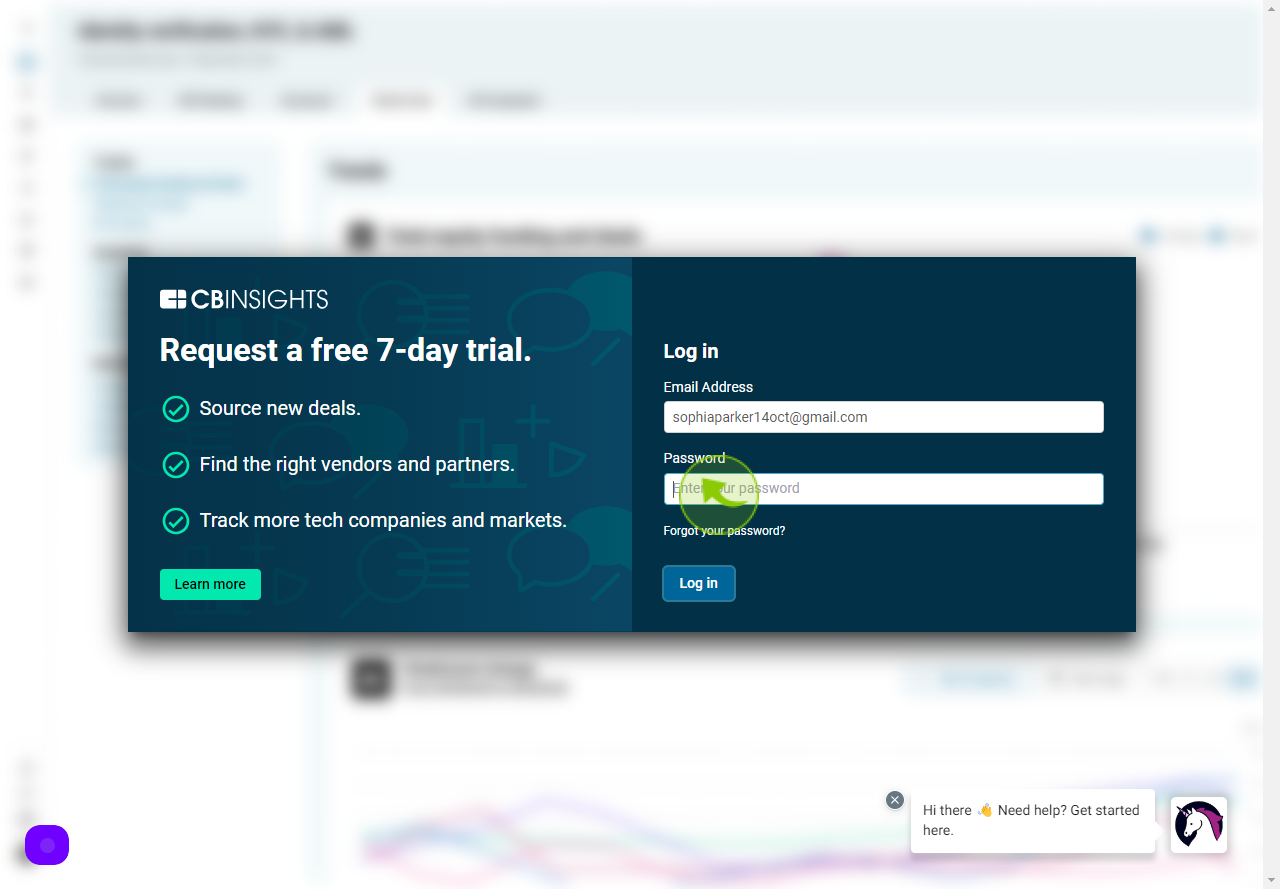The width and height of the screenshot is (1280, 889).
Task: Click the Find the right vendors checkmark
Action: 176,465
